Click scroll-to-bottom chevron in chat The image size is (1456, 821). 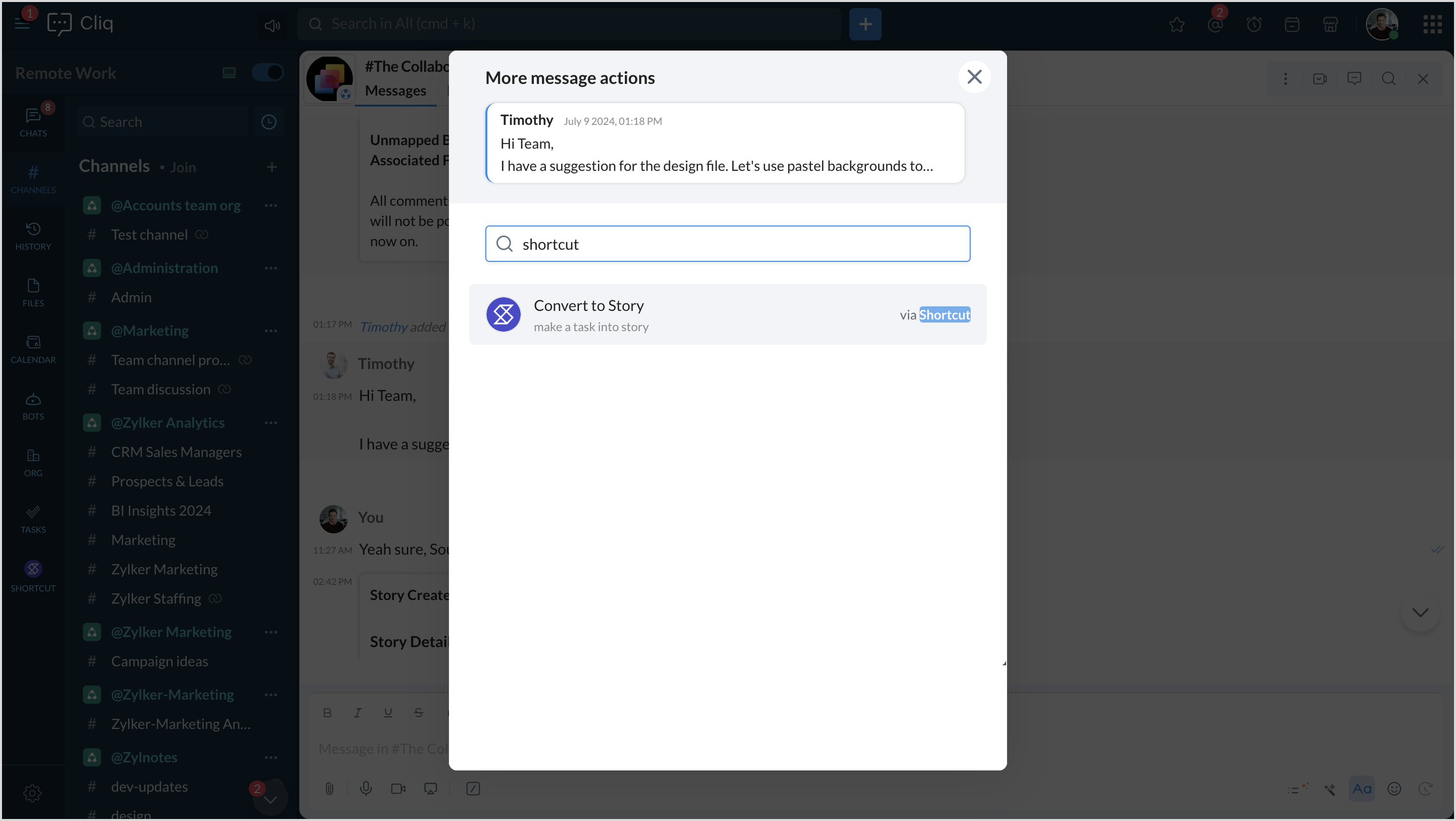click(x=1420, y=613)
